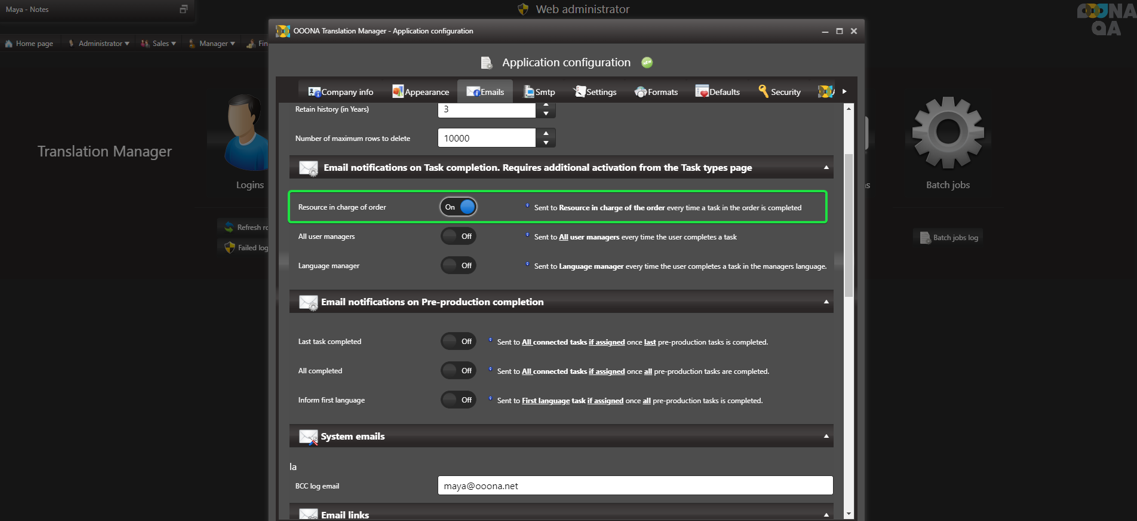Collapse the System emails section
1137x521 pixels.
click(x=826, y=437)
